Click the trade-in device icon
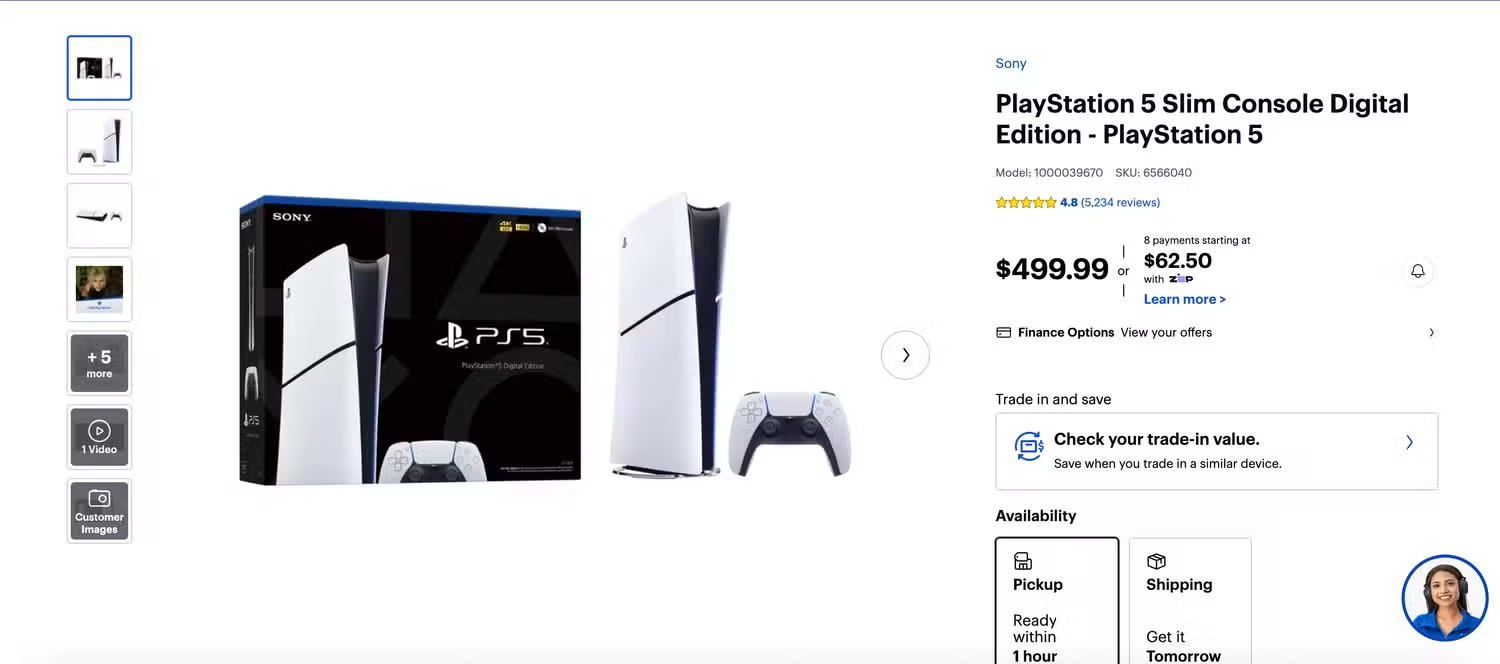Viewport: 1500px width, 664px height. click(x=1029, y=445)
